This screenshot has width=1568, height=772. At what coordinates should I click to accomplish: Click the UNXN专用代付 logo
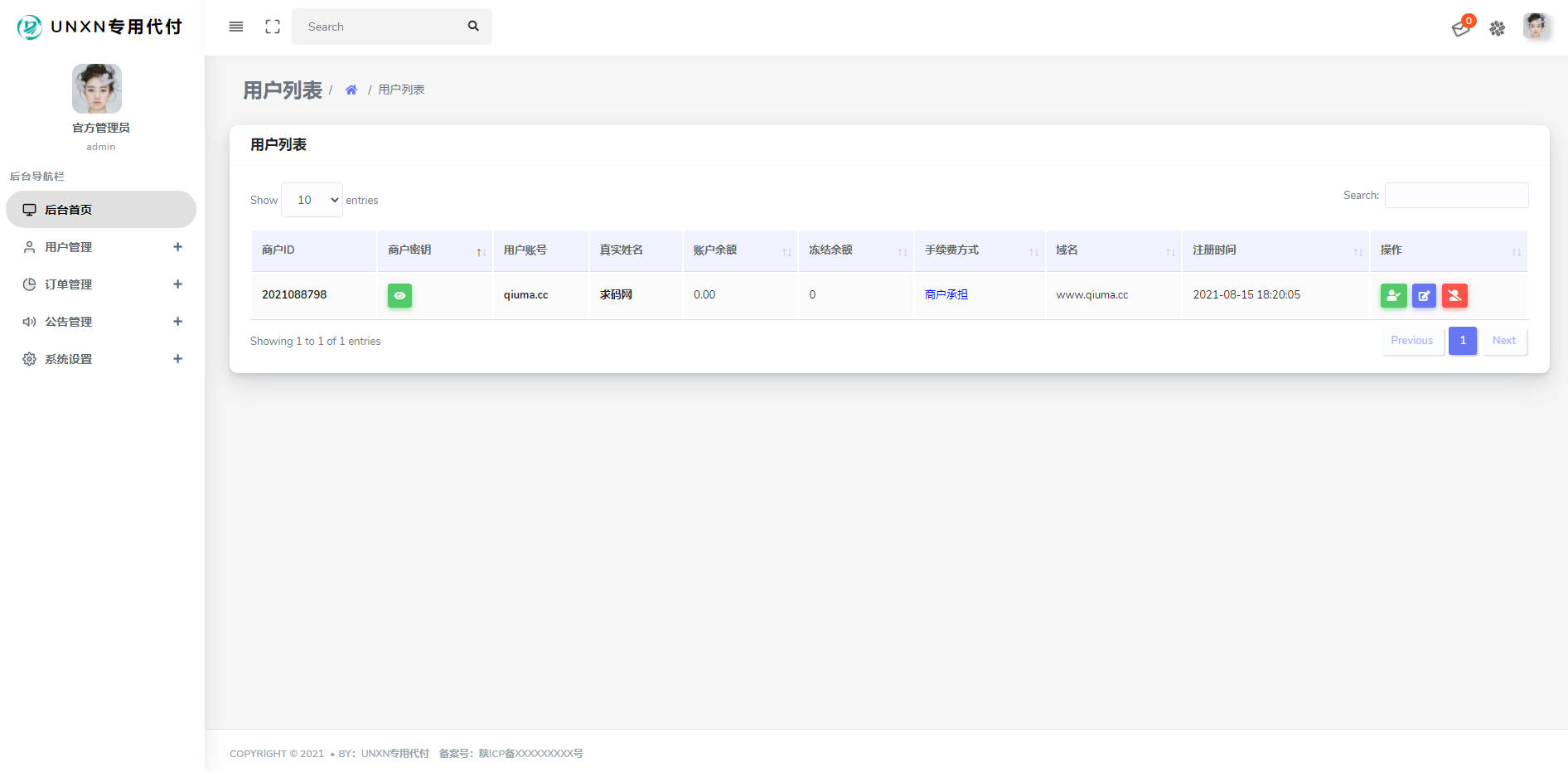(x=99, y=27)
